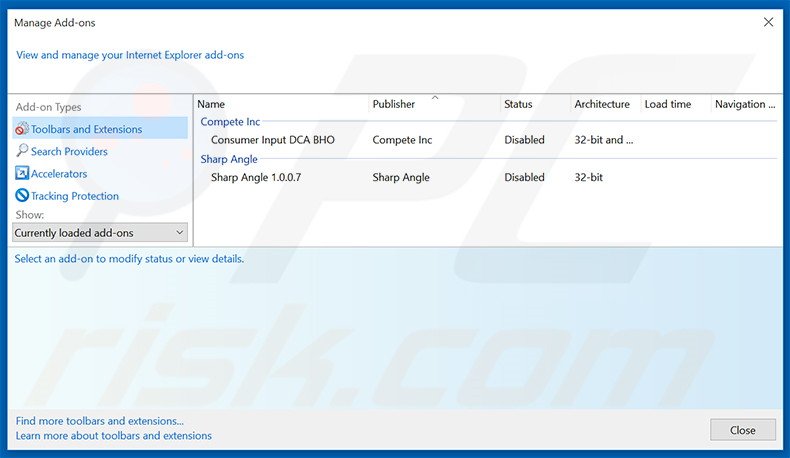Select the Sharp Angle 1.0.0.7 add-on

(256, 177)
